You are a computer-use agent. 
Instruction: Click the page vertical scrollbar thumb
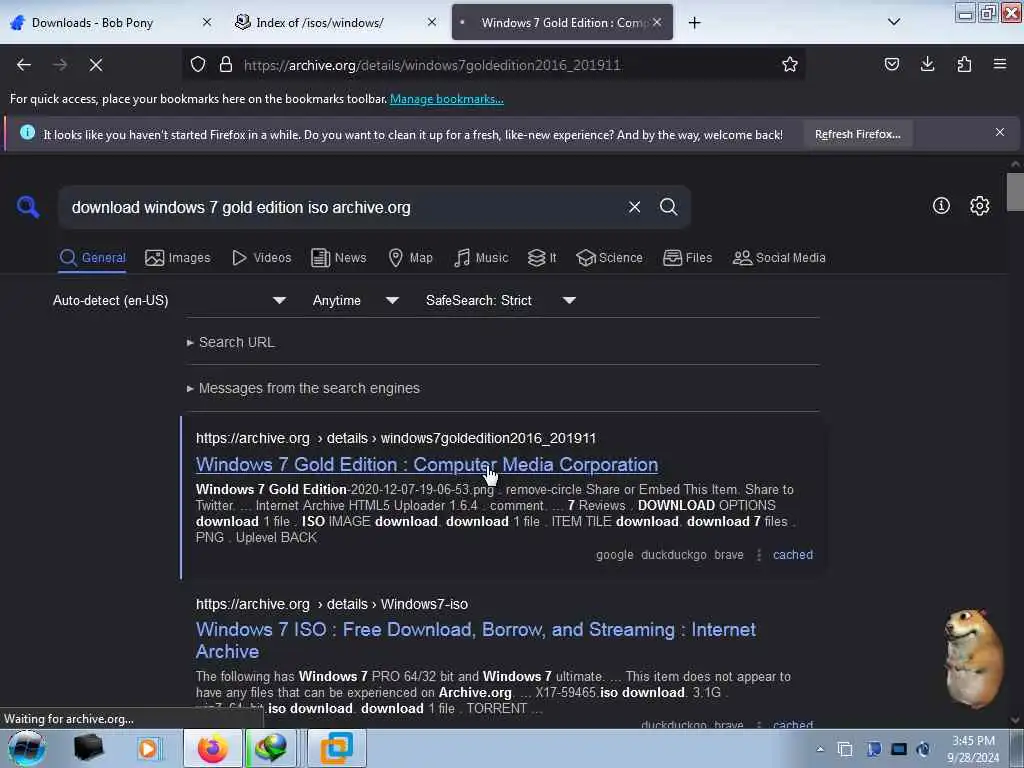(1015, 192)
